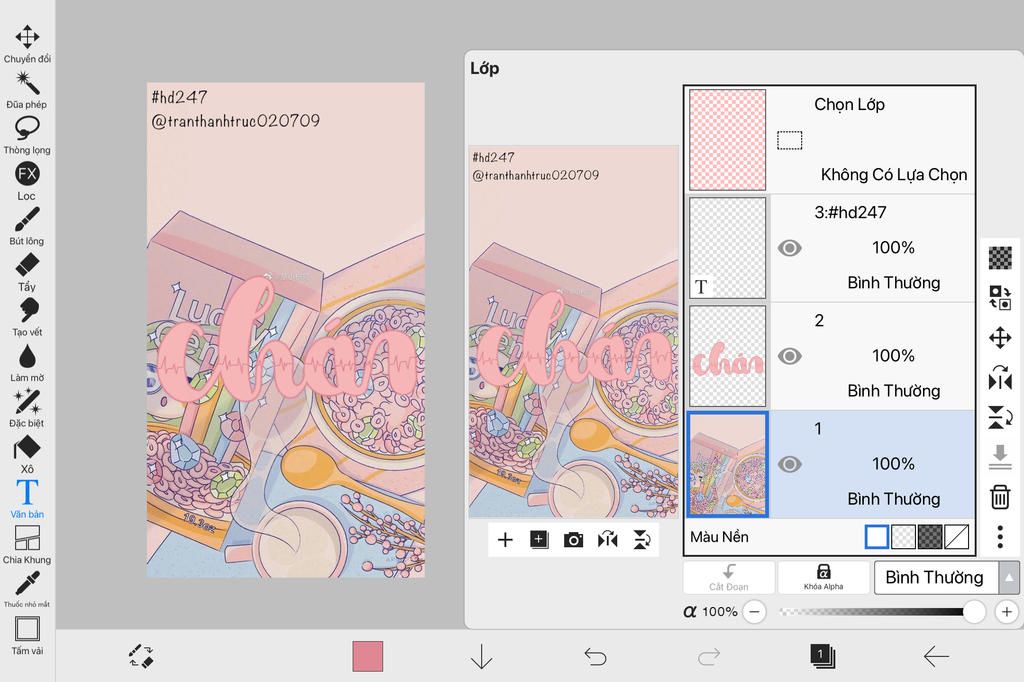Select the Chọn Lớp selection layer row
The width and height of the screenshot is (1024, 682).
point(831,140)
